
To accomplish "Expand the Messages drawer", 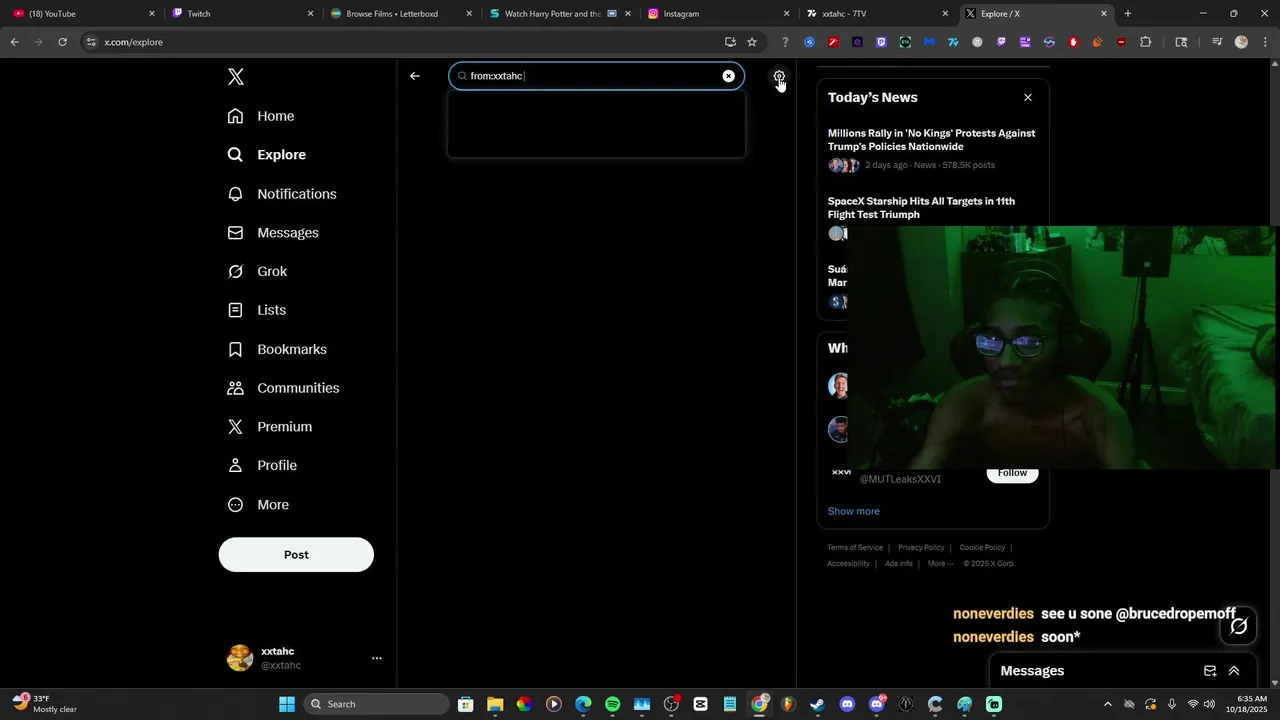I will pos(1234,671).
